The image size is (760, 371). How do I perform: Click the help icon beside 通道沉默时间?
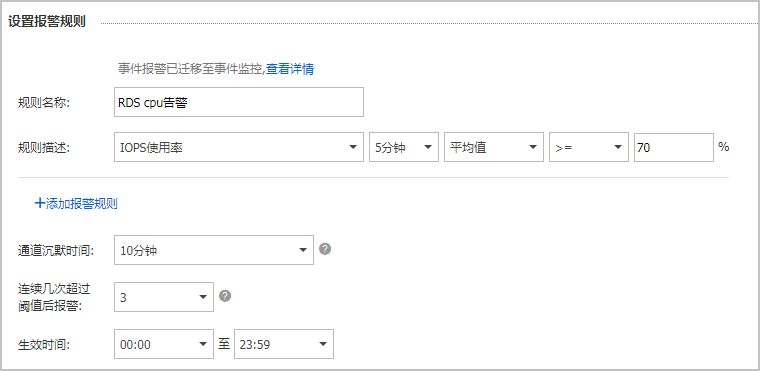point(325,249)
